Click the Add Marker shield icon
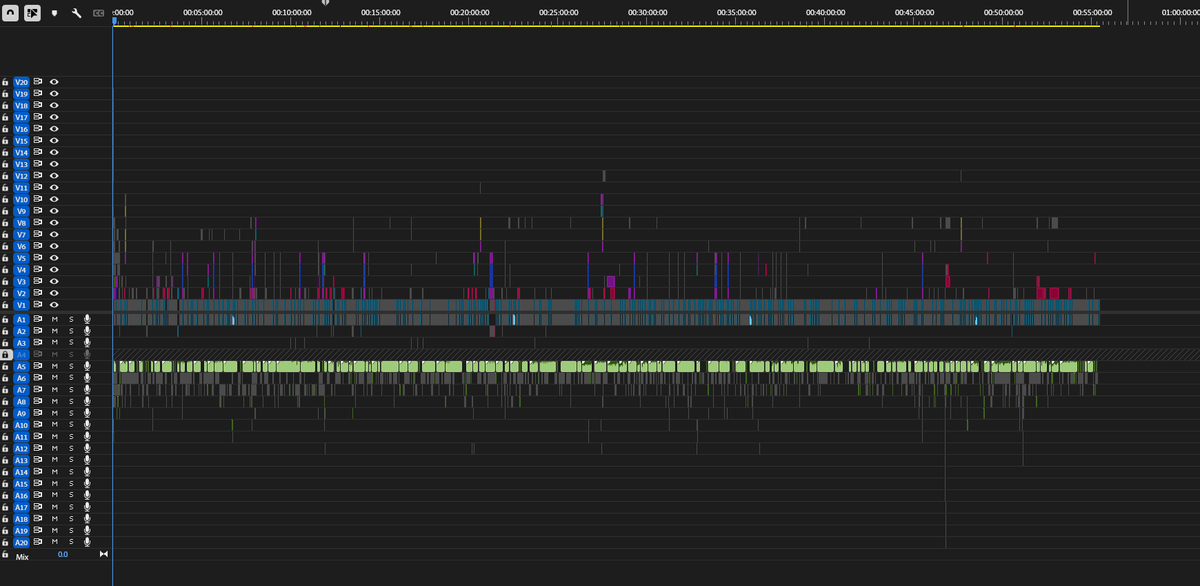 (x=54, y=13)
